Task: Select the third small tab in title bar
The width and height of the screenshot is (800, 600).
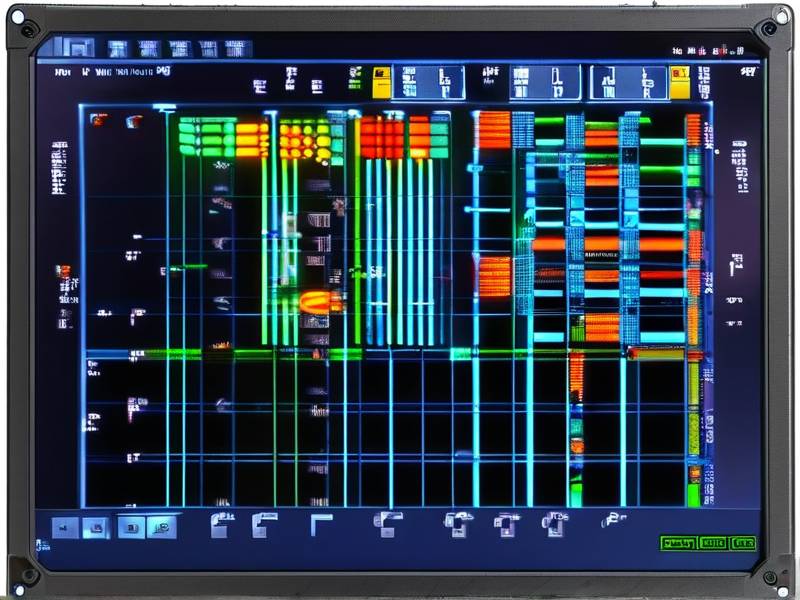Action: tap(178, 48)
